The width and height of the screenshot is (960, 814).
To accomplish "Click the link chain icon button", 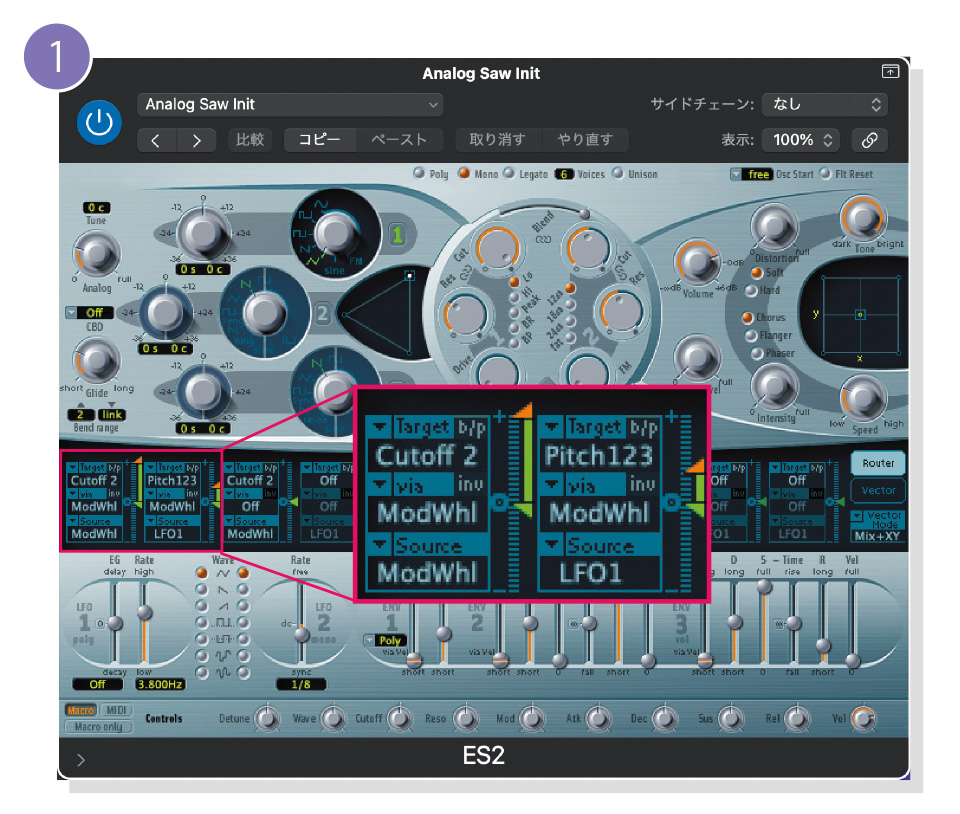I will tap(869, 140).
